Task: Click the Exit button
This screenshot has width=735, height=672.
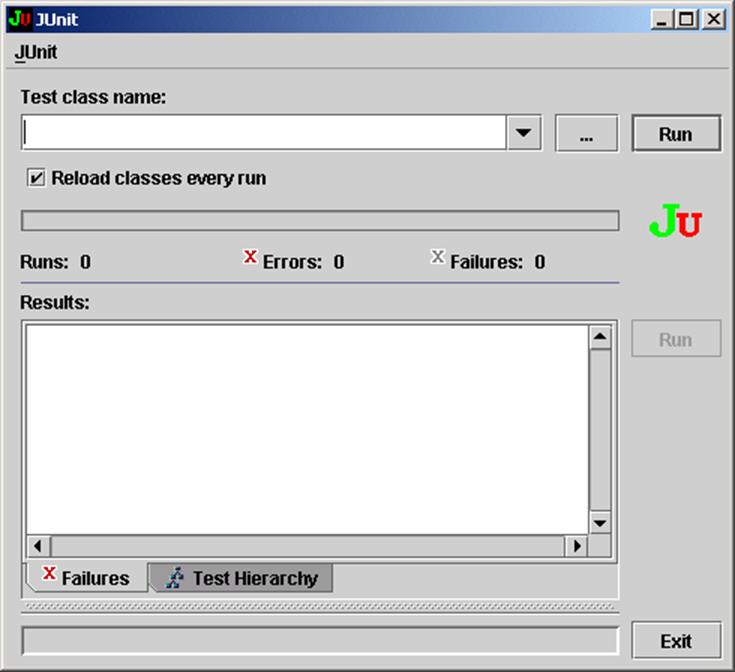Action: (676, 641)
